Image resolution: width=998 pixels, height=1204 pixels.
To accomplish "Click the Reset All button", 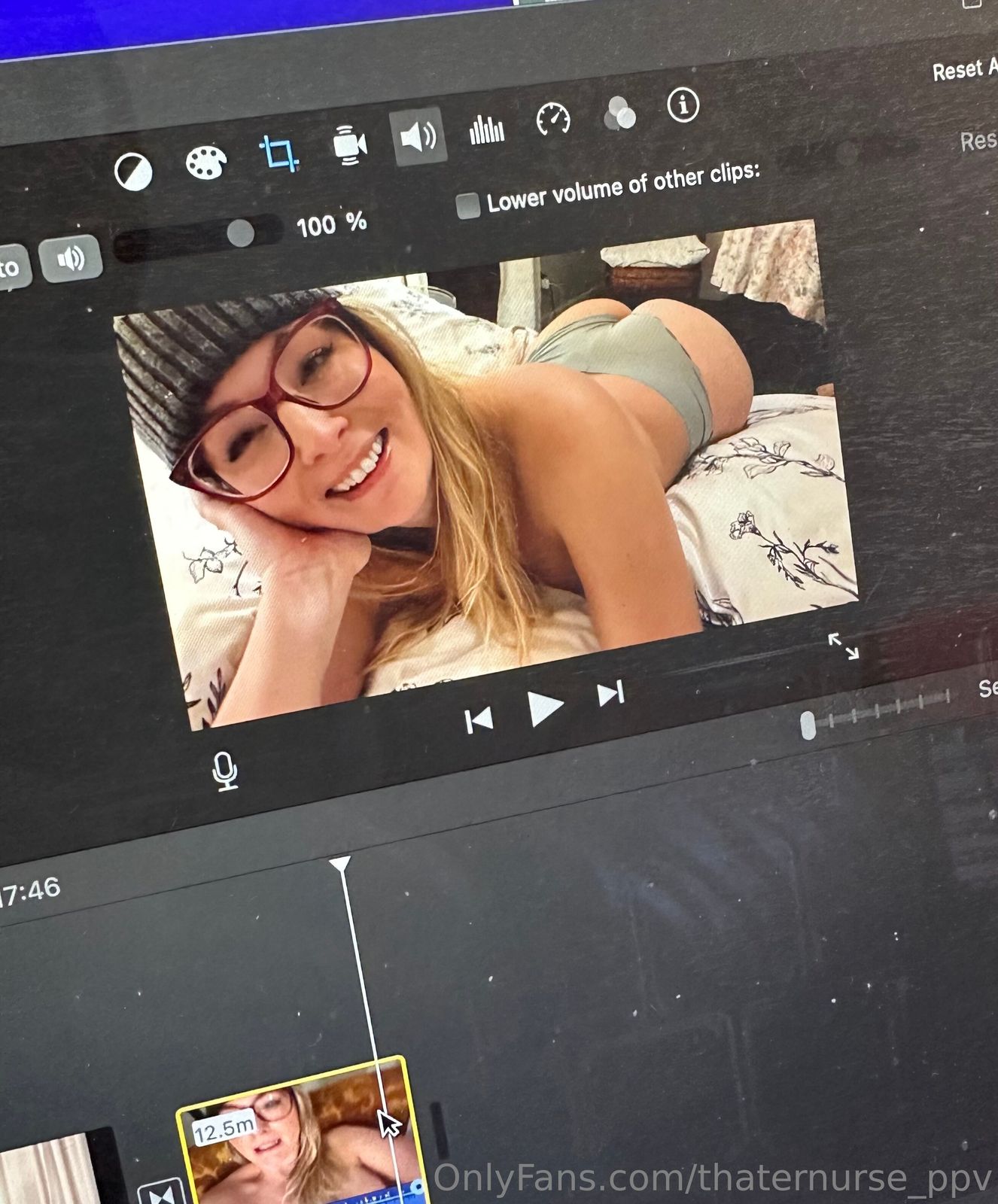I will coord(964,70).
